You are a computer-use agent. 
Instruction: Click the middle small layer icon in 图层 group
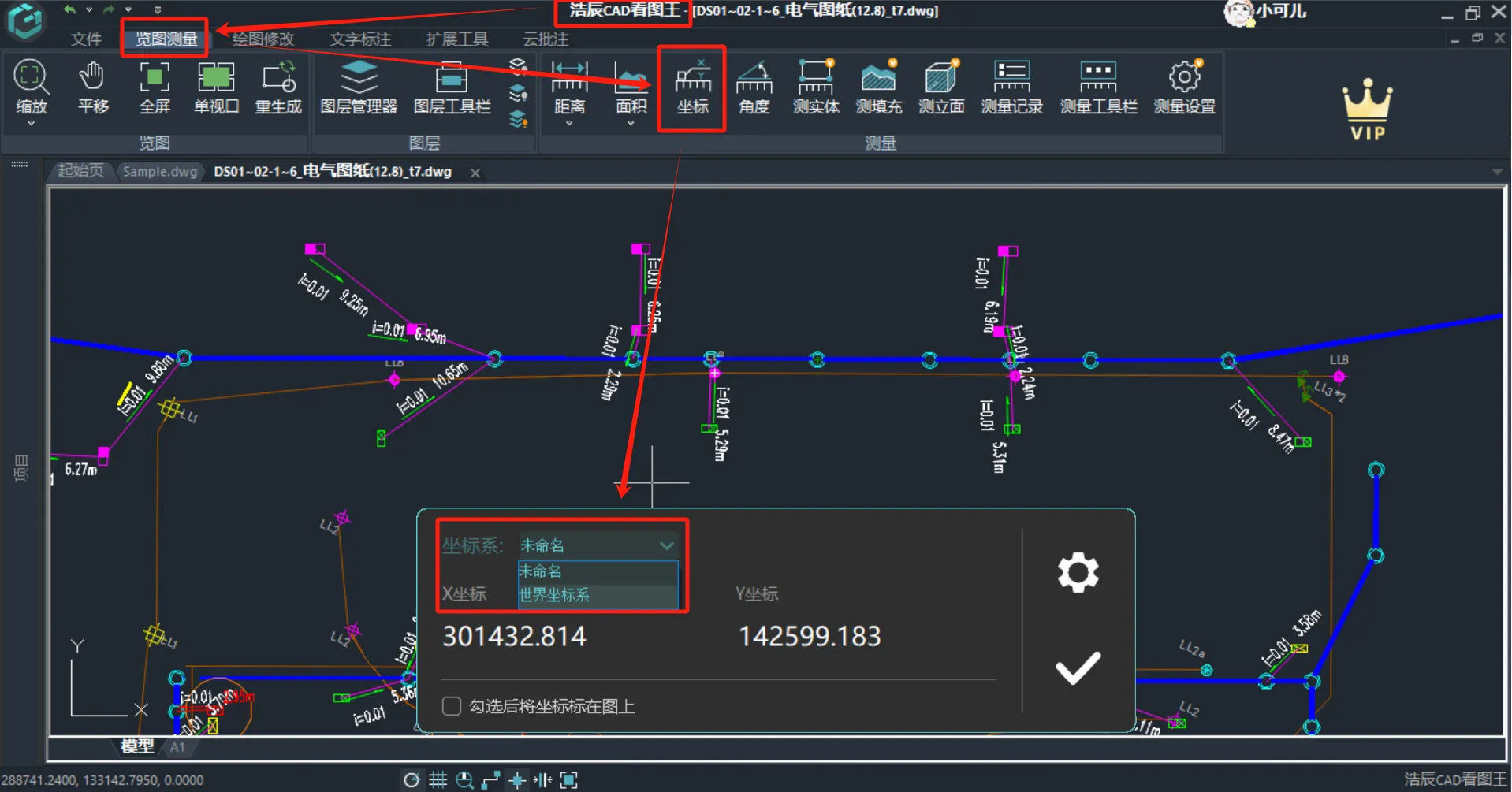(518, 93)
